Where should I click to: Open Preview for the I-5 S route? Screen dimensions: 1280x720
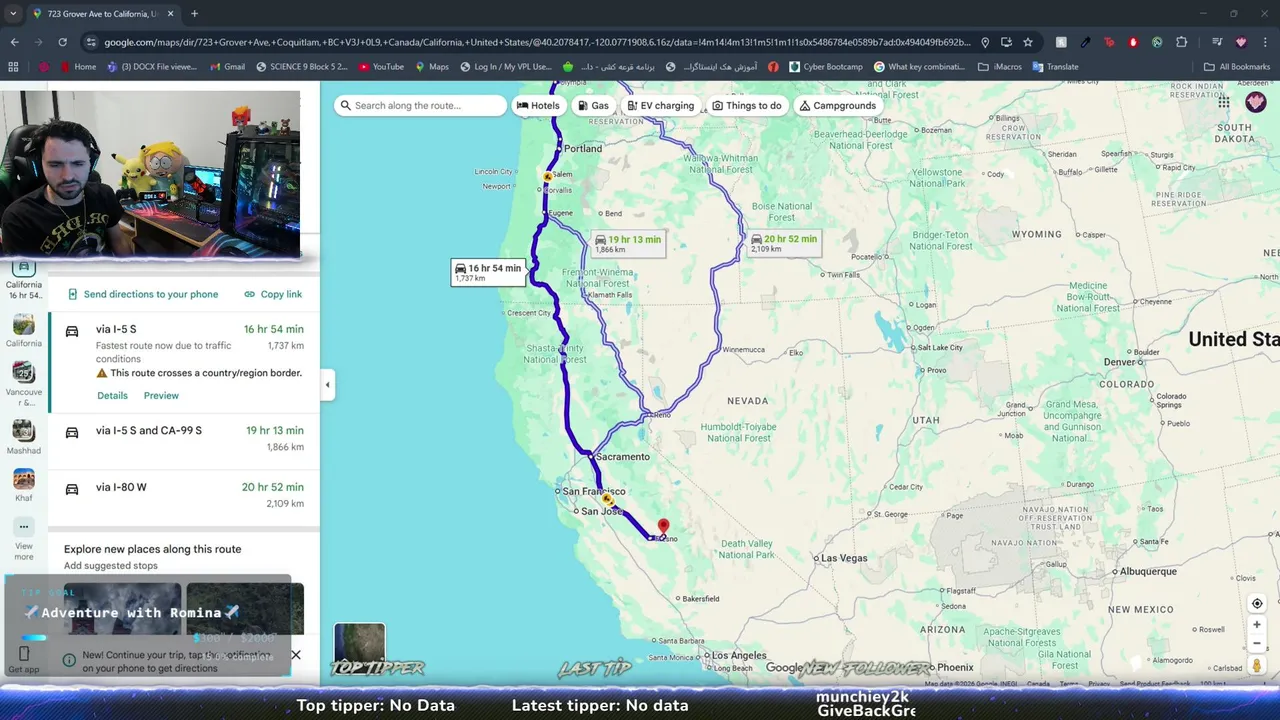[161, 396]
